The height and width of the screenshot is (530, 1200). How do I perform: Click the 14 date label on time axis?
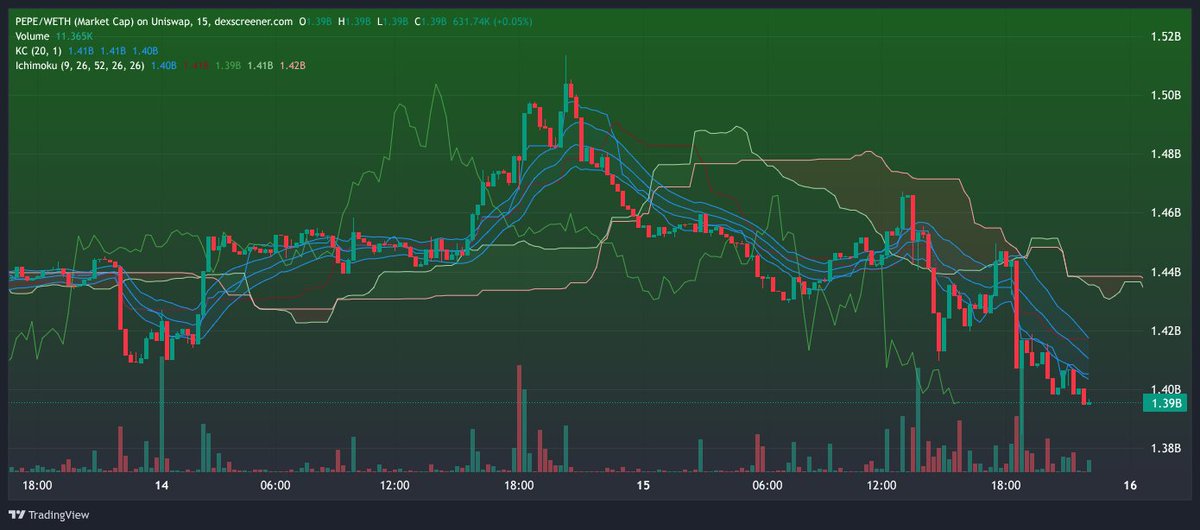coord(160,485)
